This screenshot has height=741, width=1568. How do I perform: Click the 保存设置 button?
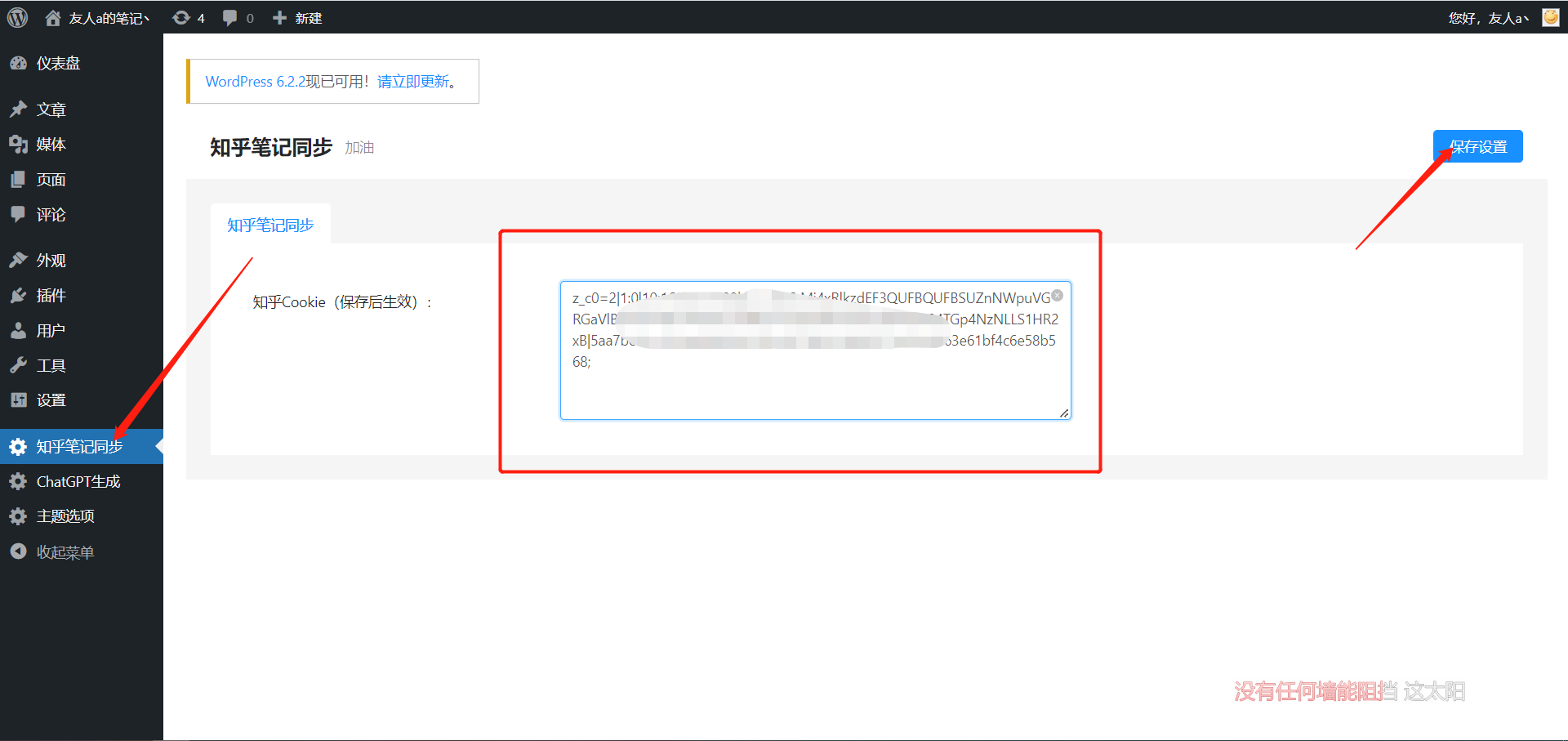tap(1477, 146)
